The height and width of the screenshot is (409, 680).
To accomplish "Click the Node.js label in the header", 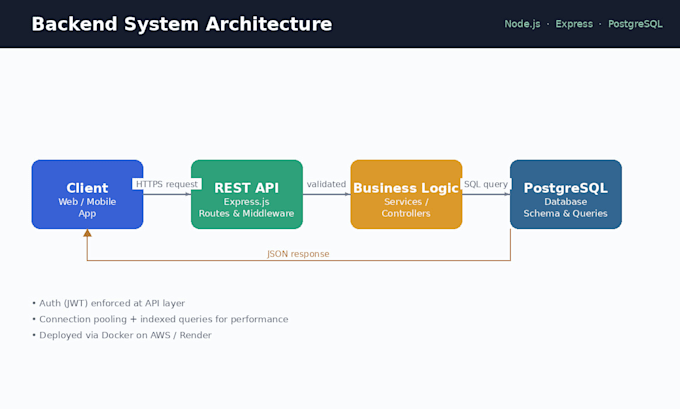I will tap(522, 24).
